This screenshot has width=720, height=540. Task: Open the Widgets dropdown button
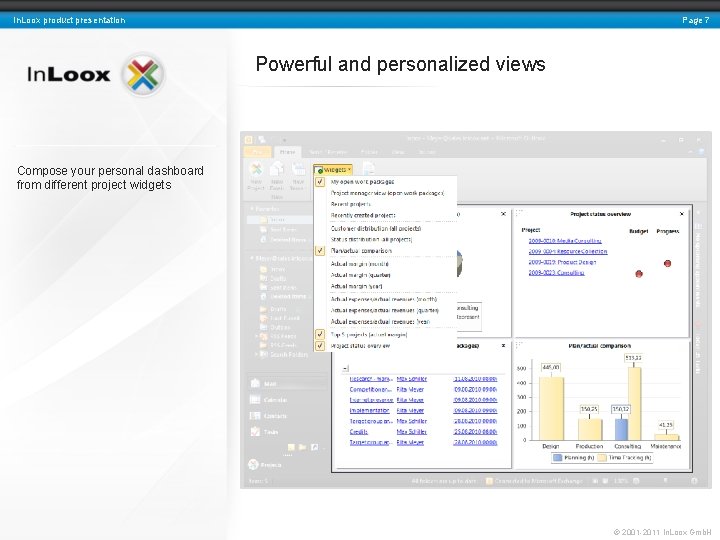pos(333,170)
